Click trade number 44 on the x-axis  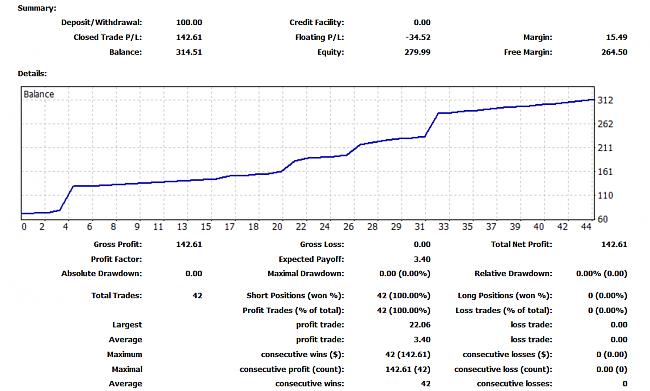pyautogui.click(x=586, y=227)
